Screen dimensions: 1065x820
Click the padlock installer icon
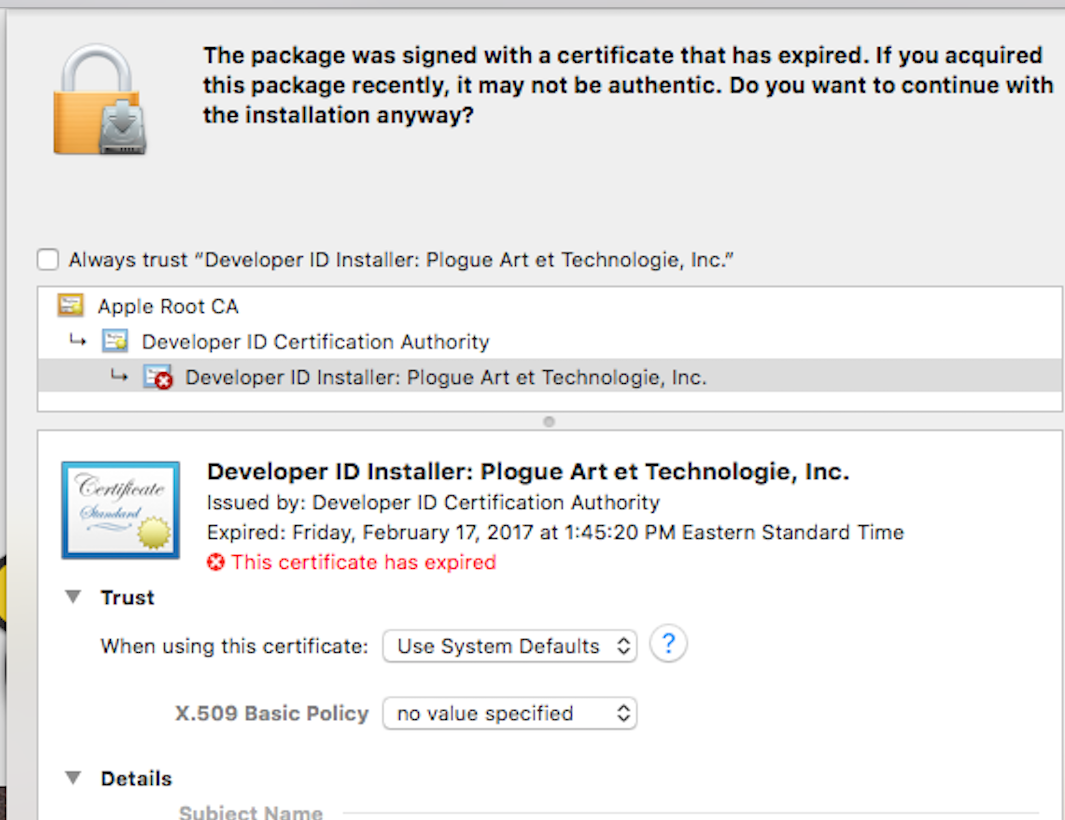[x=100, y=100]
